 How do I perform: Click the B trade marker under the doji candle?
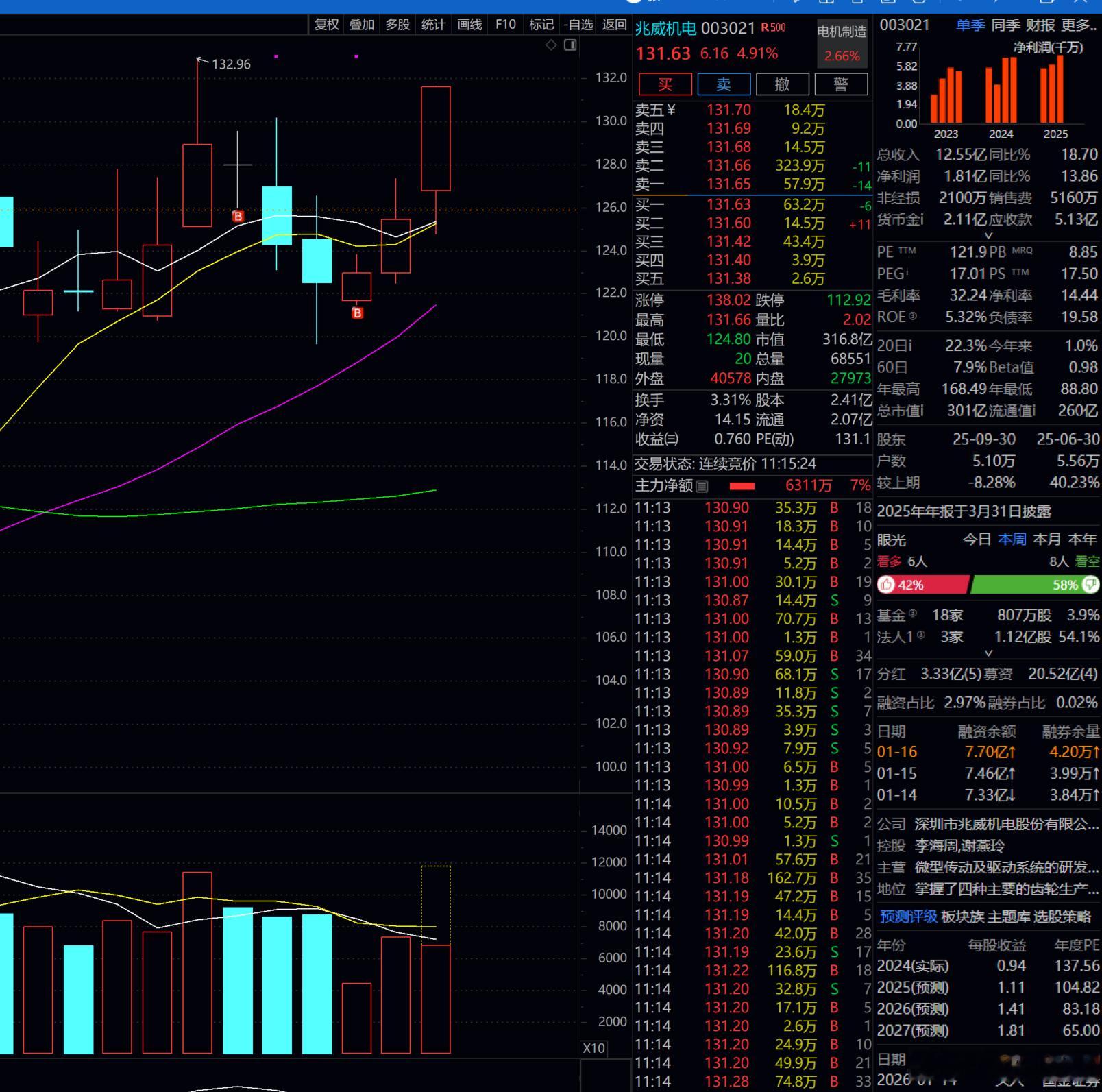coord(238,217)
